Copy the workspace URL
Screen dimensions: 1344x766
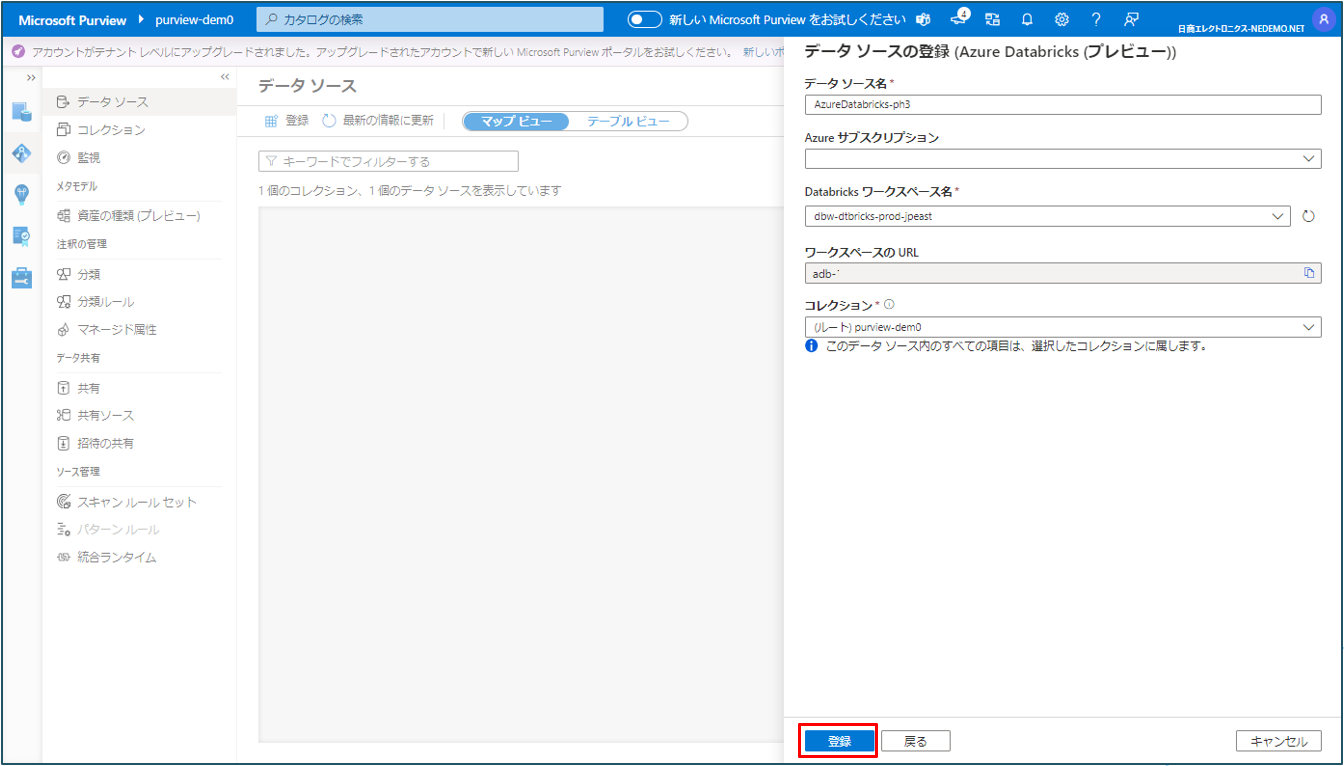click(x=1308, y=273)
